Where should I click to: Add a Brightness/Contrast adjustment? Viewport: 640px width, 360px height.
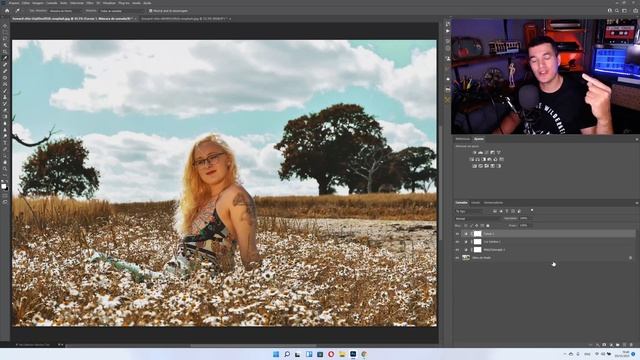pos(474,153)
